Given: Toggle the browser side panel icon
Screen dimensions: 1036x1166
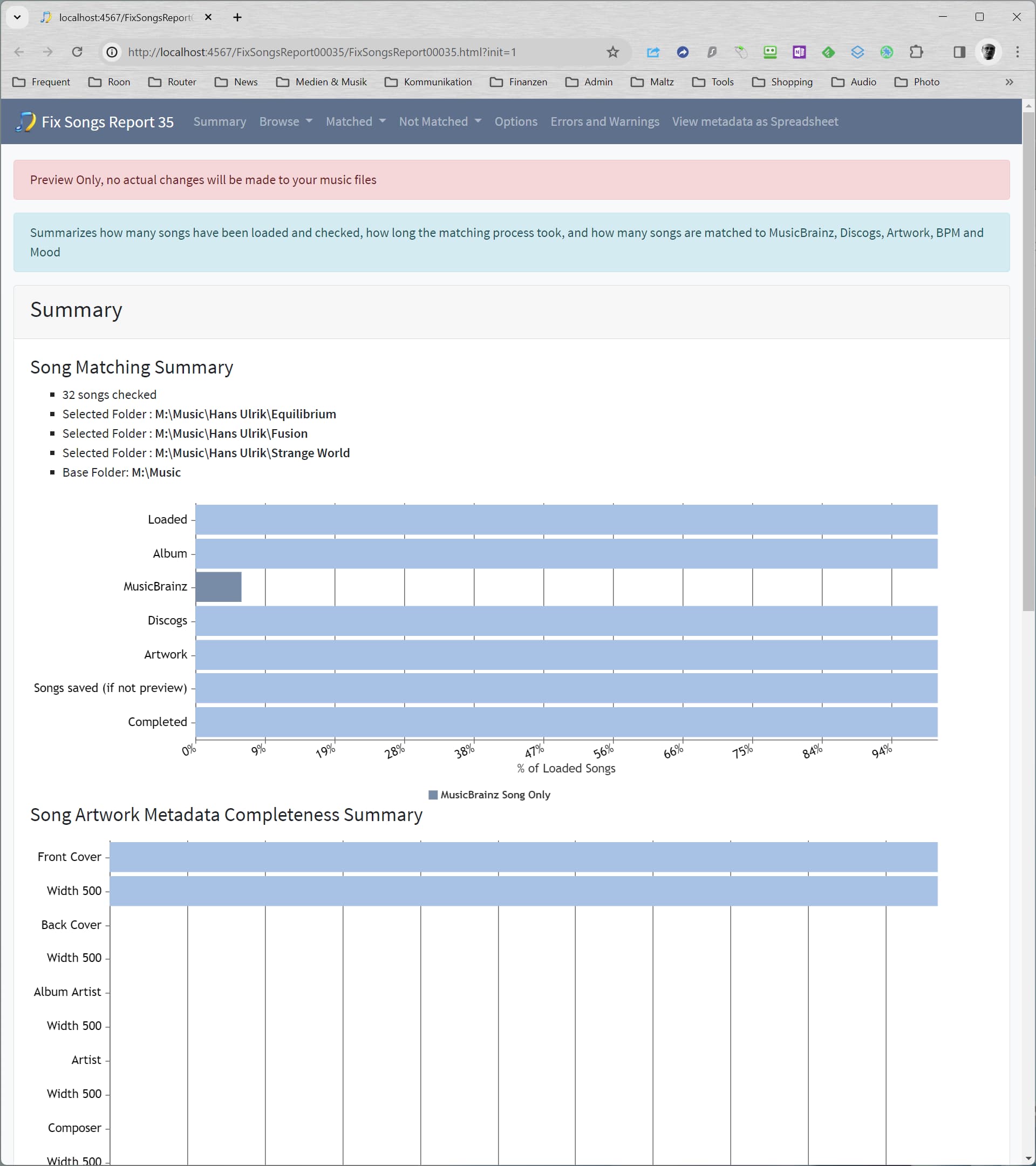Looking at the screenshot, I should click(x=959, y=52).
